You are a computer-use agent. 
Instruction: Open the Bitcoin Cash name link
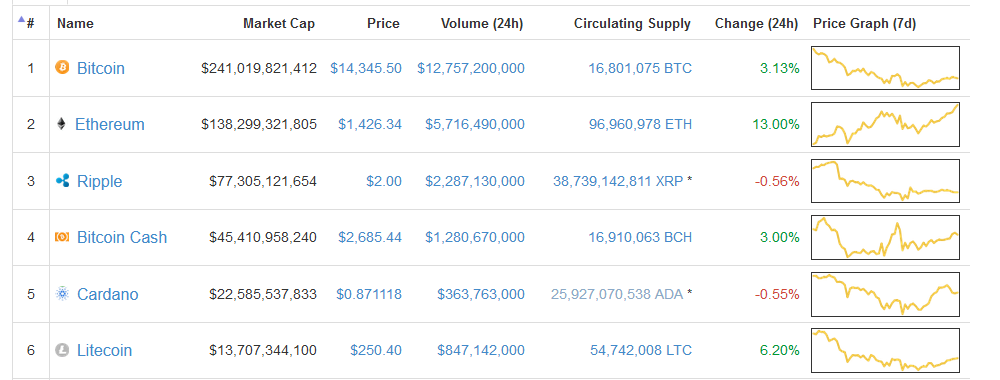point(122,237)
